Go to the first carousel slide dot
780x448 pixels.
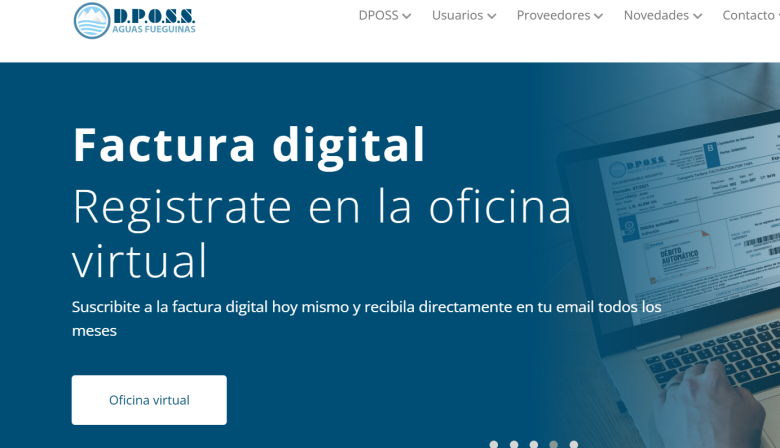(493, 445)
